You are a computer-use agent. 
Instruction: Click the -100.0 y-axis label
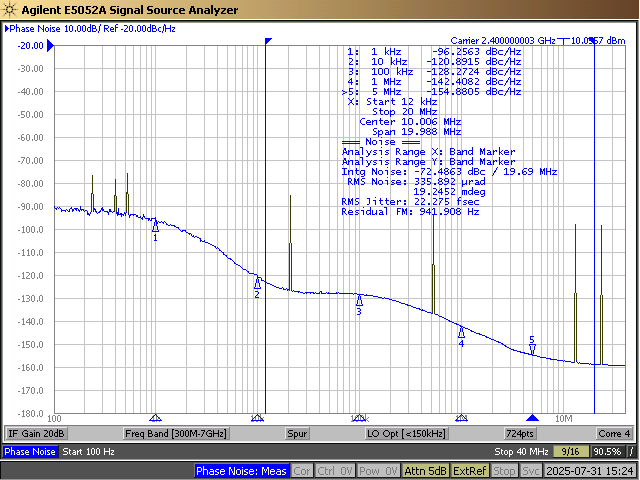click(x=31, y=230)
